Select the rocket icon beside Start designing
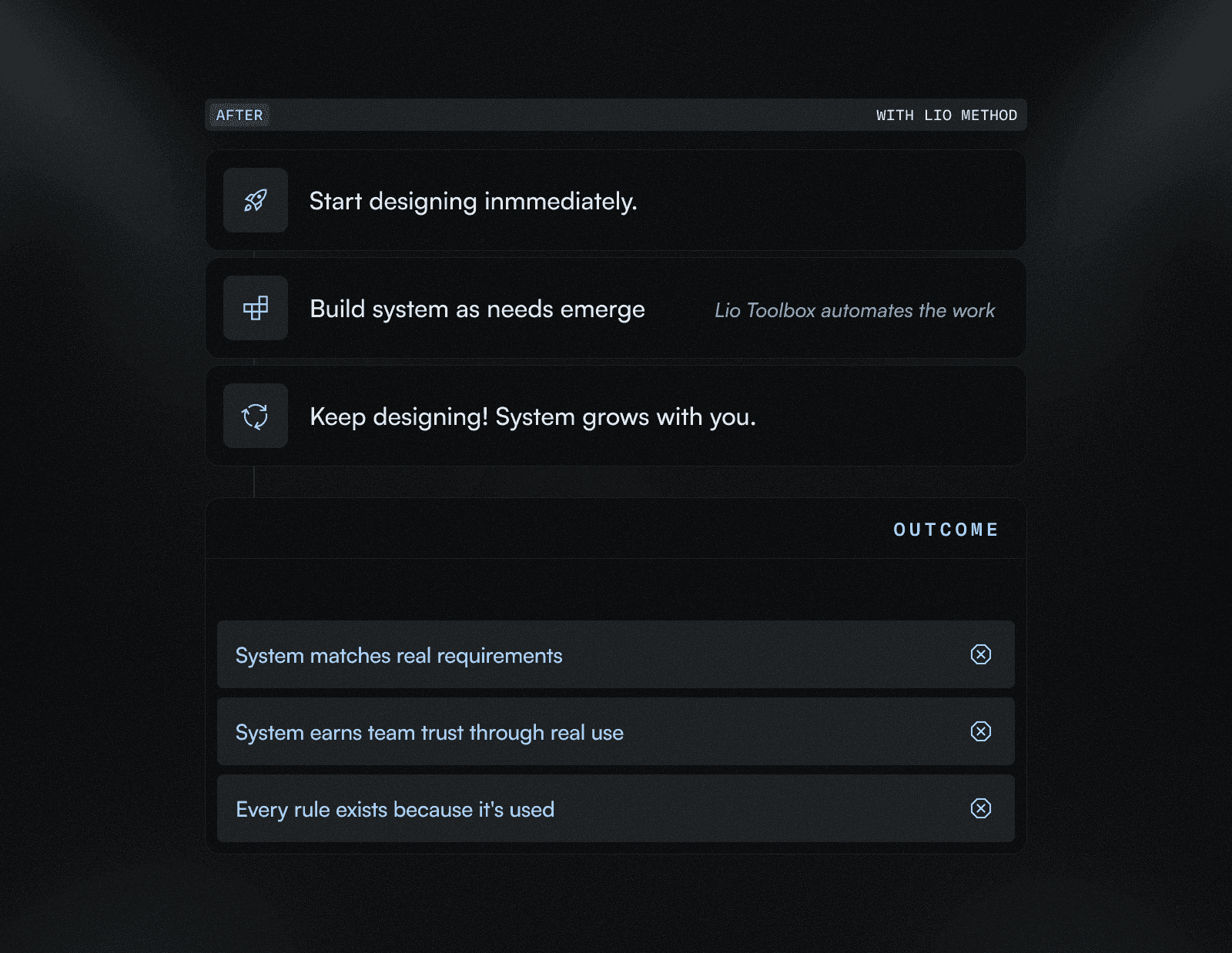The height and width of the screenshot is (953, 1232). point(255,201)
